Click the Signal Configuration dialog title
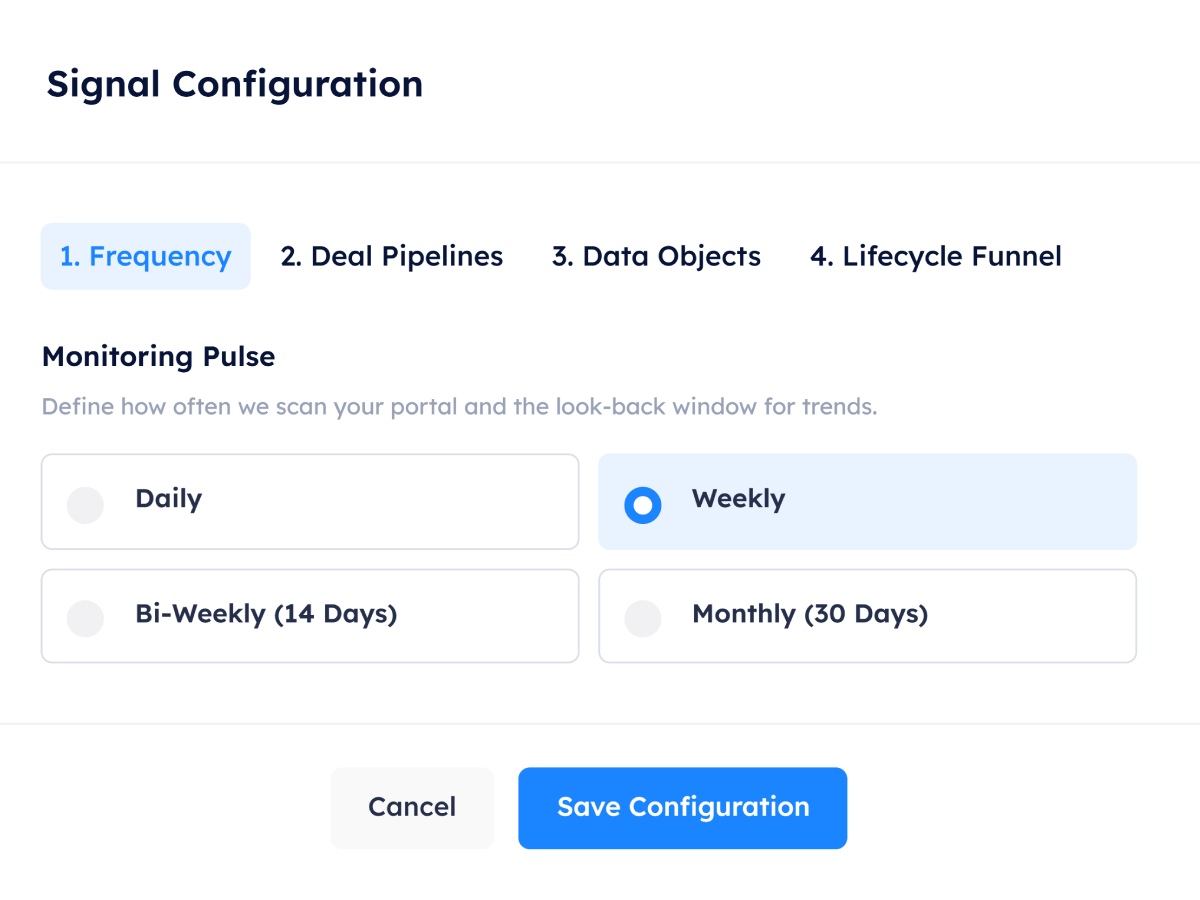1200x900 pixels. [x=234, y=84]
